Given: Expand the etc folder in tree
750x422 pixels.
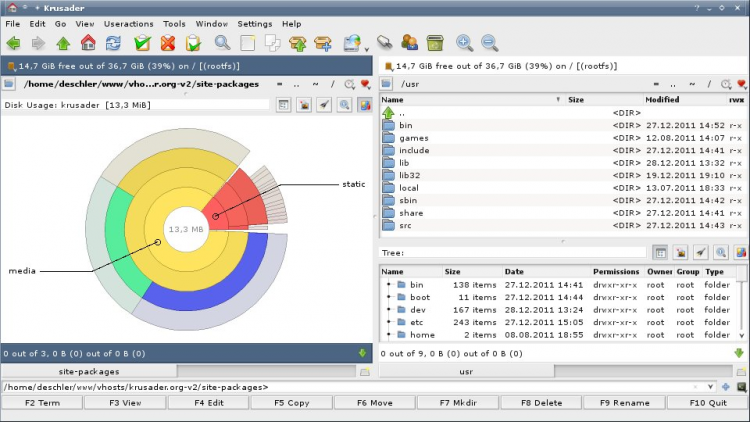Looking at the screenshot, I should click(388, 322).
